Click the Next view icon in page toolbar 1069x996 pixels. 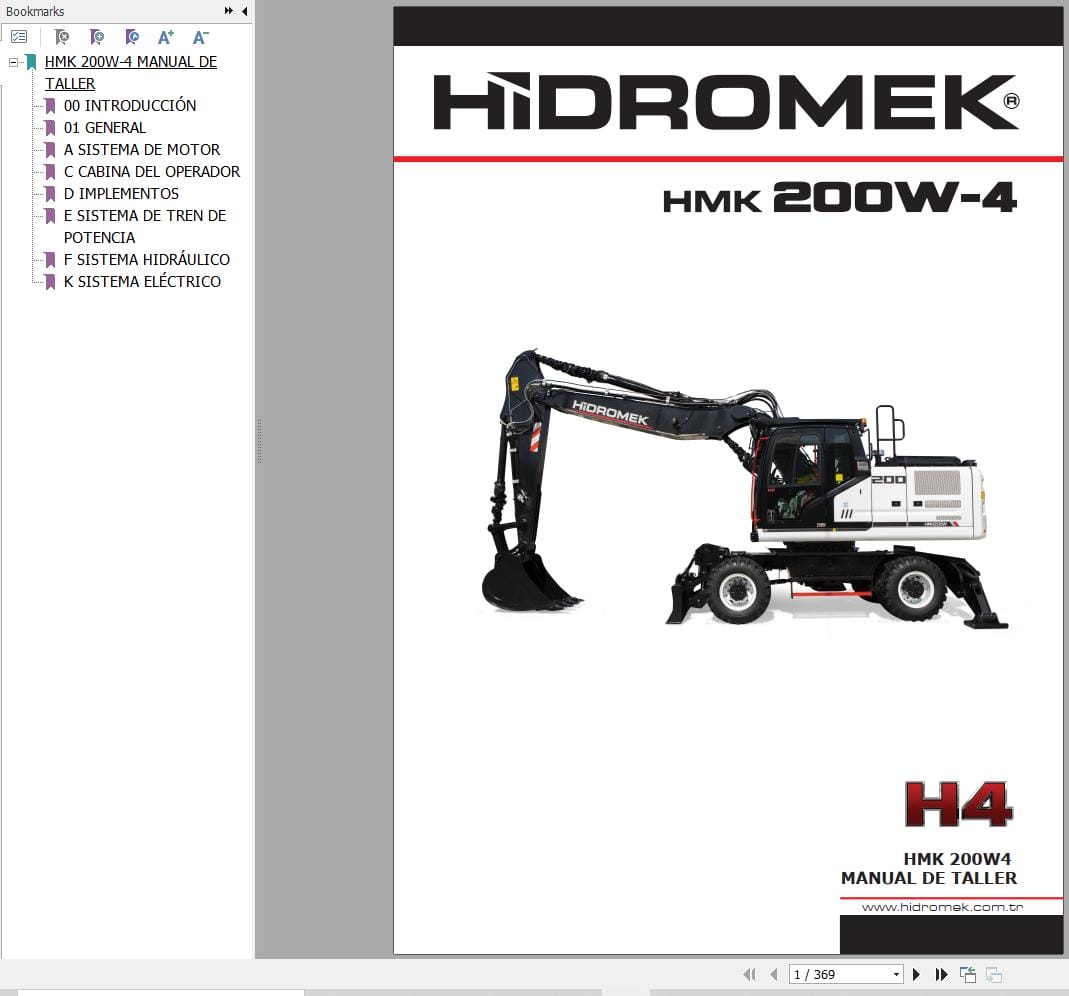[993, 973]
